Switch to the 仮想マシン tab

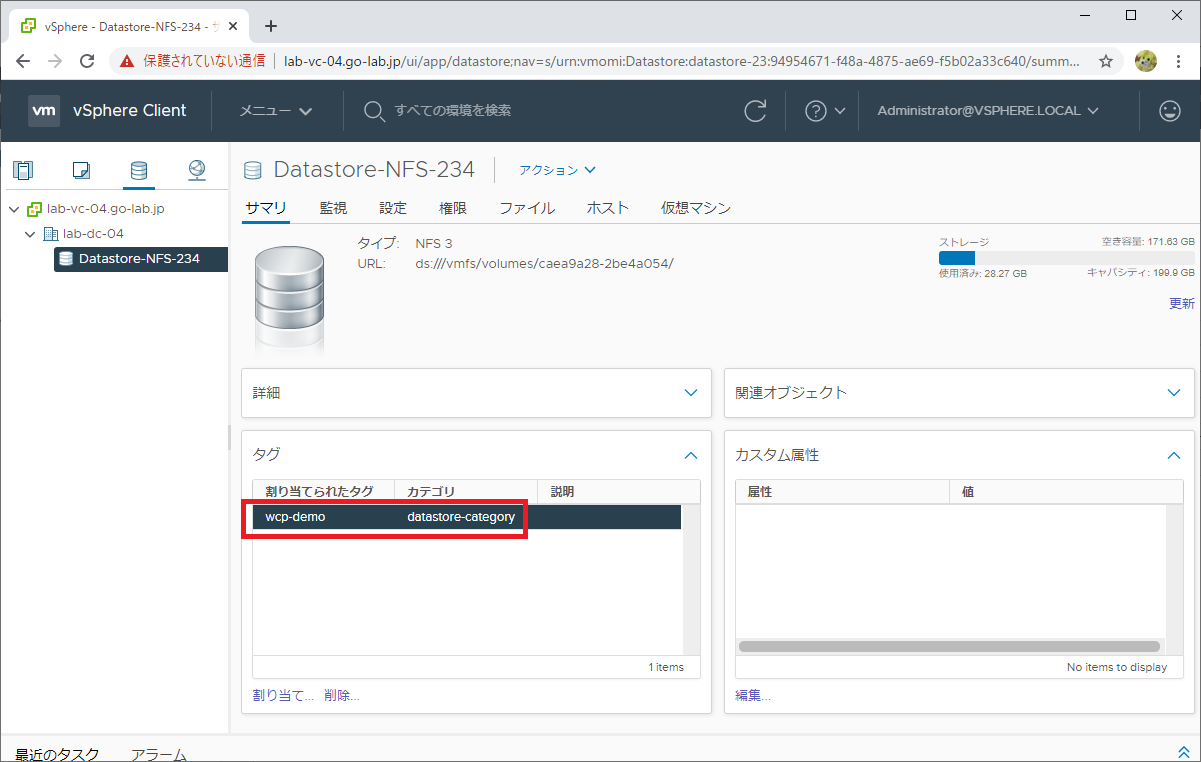[696, 208]
